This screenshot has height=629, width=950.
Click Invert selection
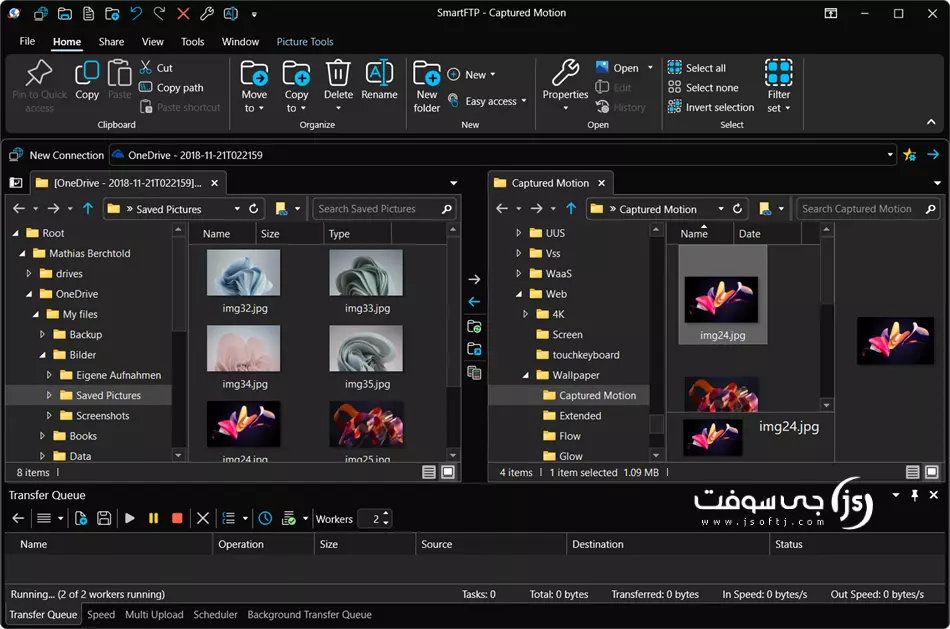click(x=711, y=107)
